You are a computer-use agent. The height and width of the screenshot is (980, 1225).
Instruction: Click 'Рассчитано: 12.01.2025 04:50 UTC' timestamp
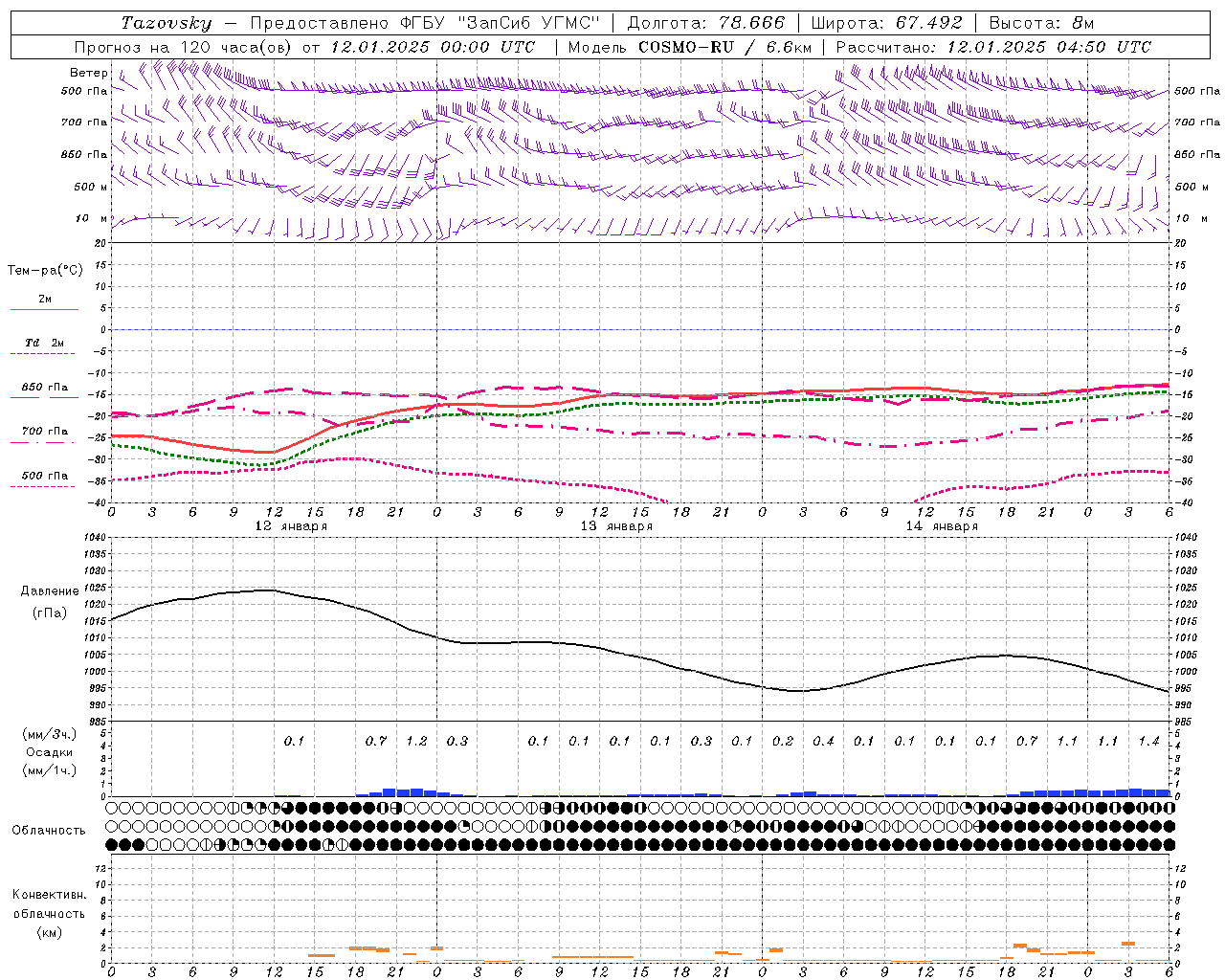click(x=993, y=47)
